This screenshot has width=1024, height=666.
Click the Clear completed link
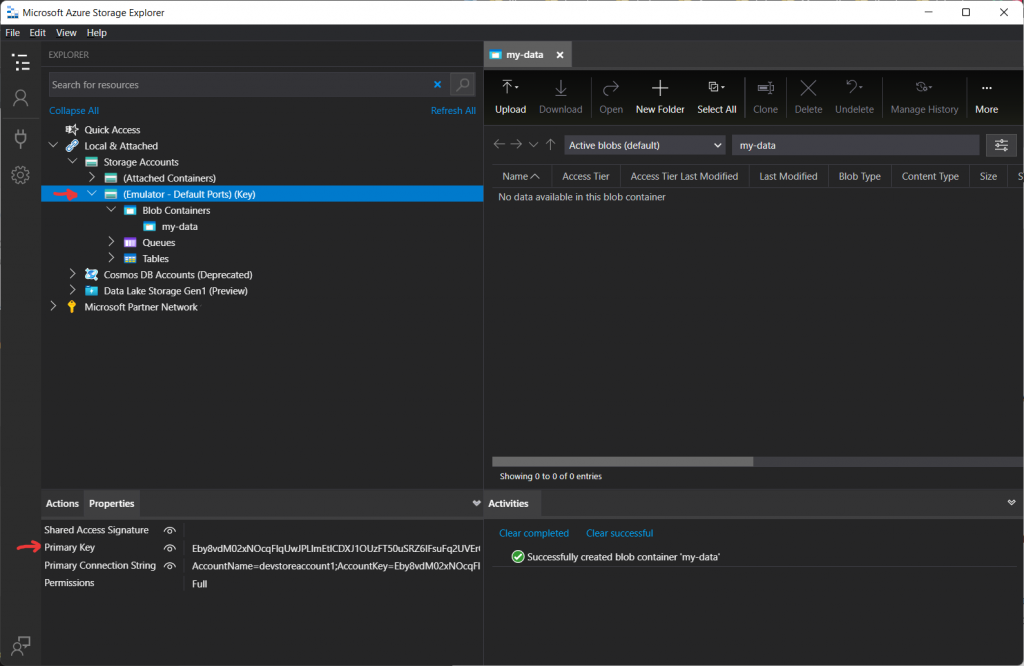(534, 533)
